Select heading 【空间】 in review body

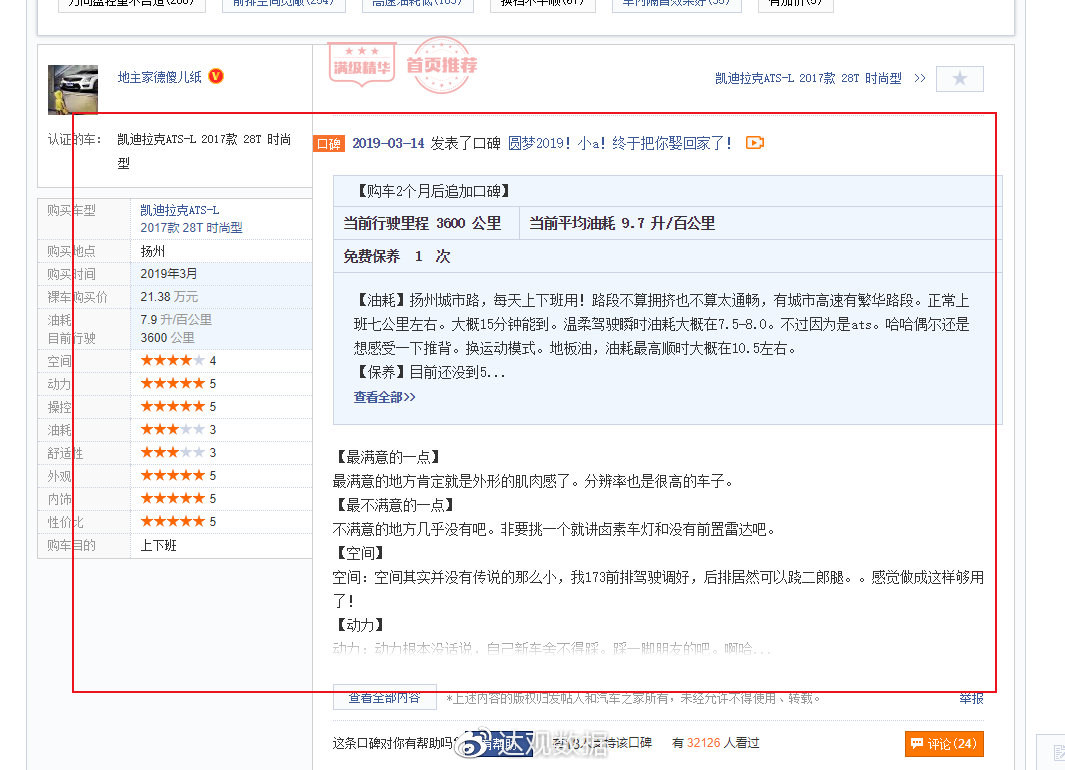(360, 553)
